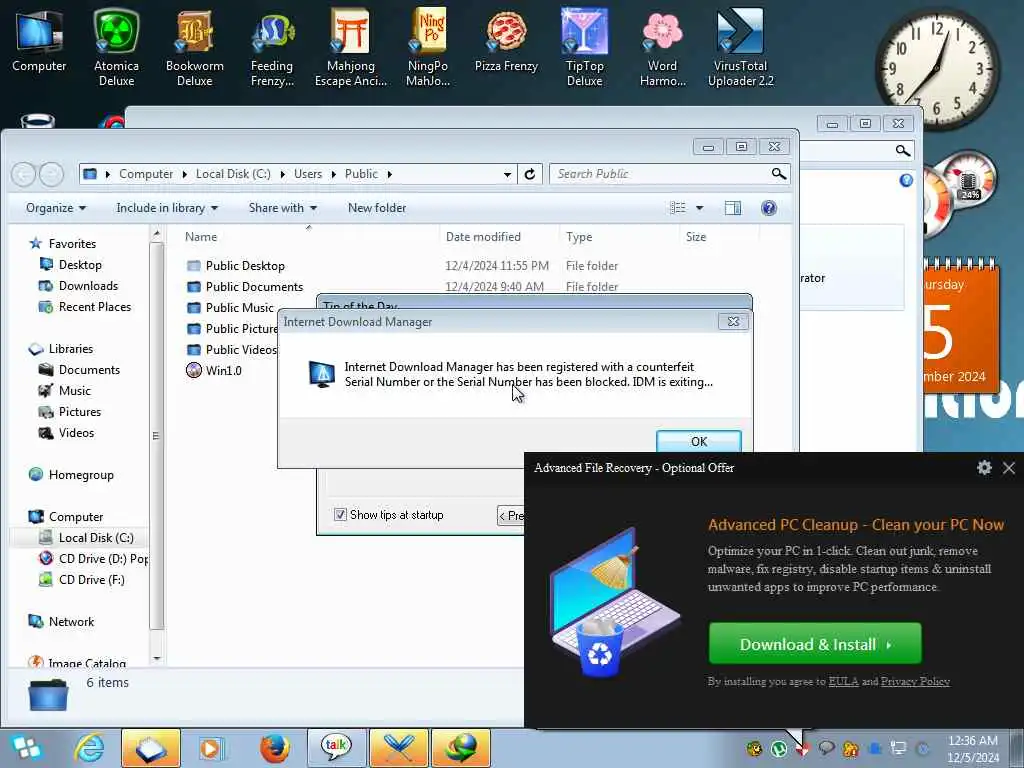This screenshot has height=768, width=1024.
Task: Launch Windows Media Player from taskbar
Action: (212, 748)
